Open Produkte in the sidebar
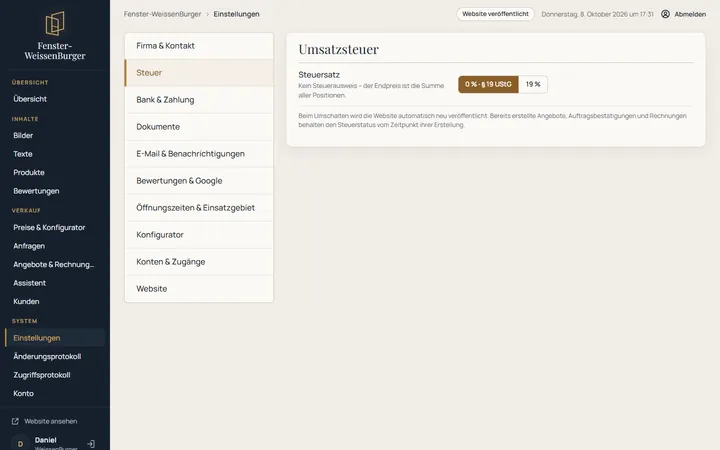Image resolution: width=720 pixels, height=450 pixels. coord(55,173)
